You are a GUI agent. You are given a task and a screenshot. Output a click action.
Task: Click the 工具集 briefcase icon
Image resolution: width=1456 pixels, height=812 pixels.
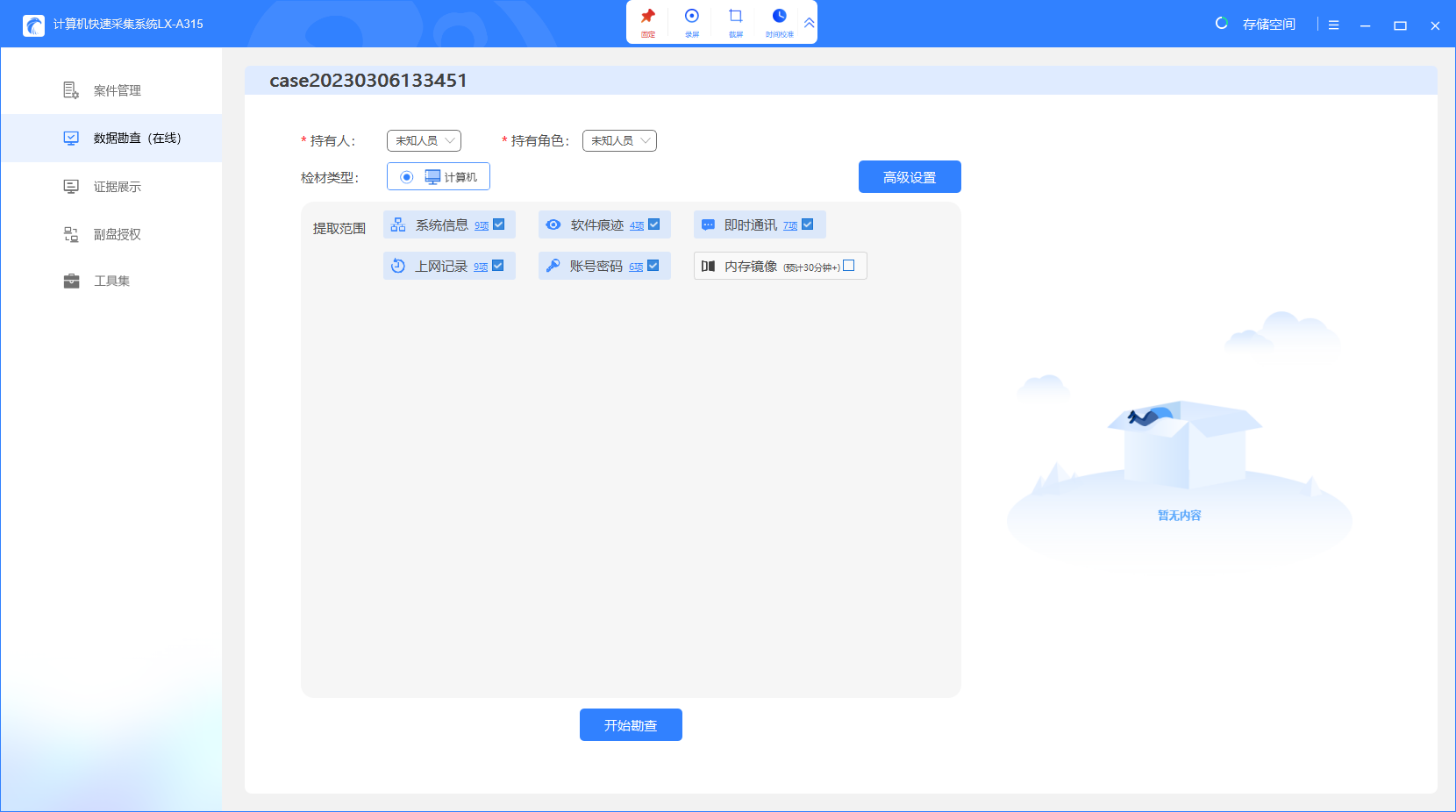coord(72,281)
